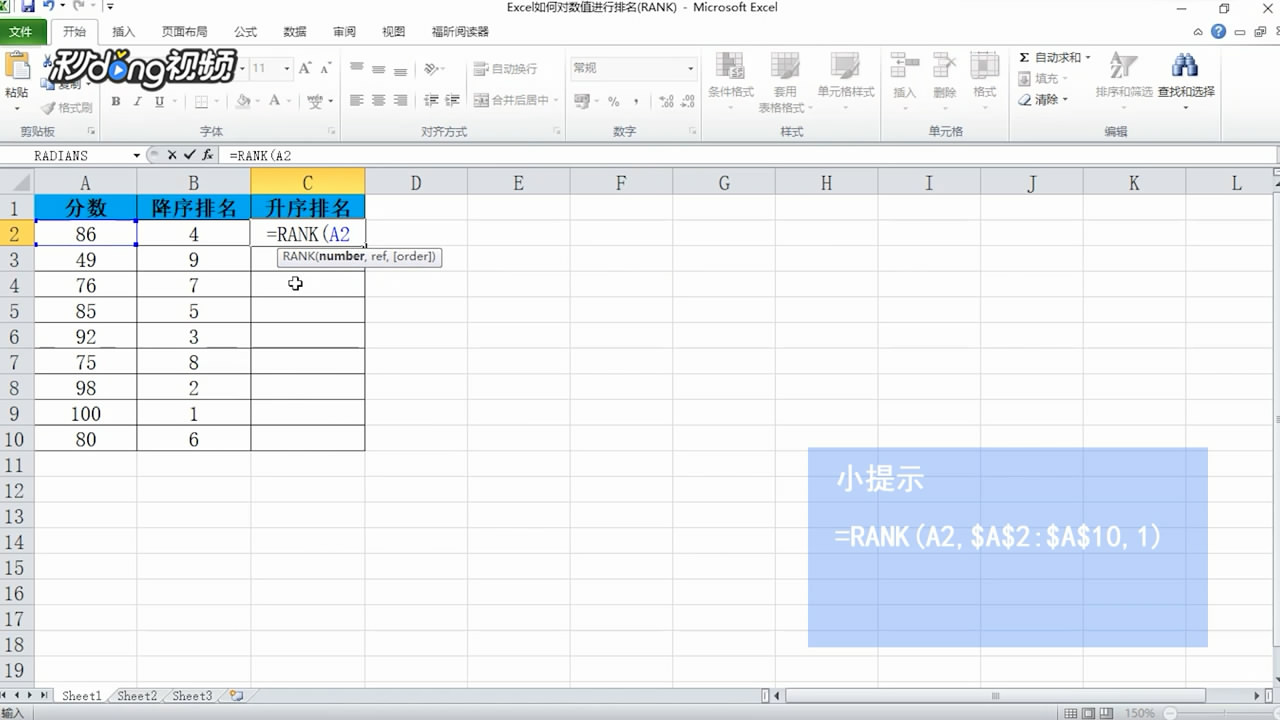Switch to the 页面布局 page layout tab

tap(185, 32)
